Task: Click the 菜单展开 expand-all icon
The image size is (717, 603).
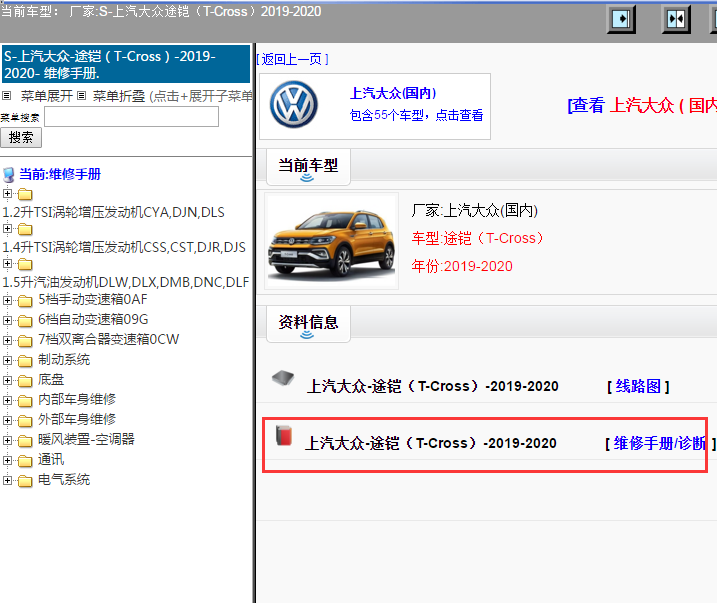Action: coord(6,96)
